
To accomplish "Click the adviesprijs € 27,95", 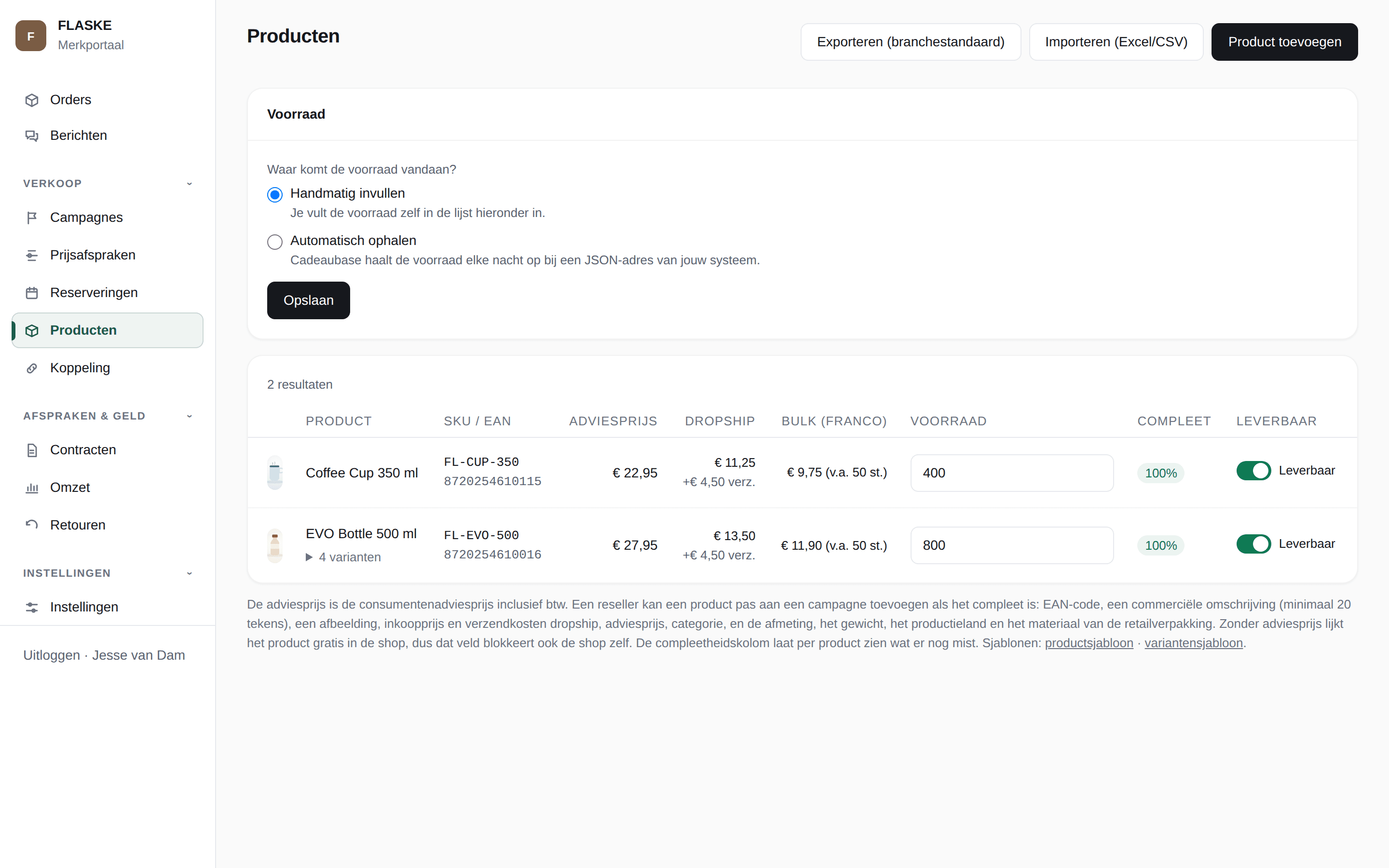I will (635, 545).
